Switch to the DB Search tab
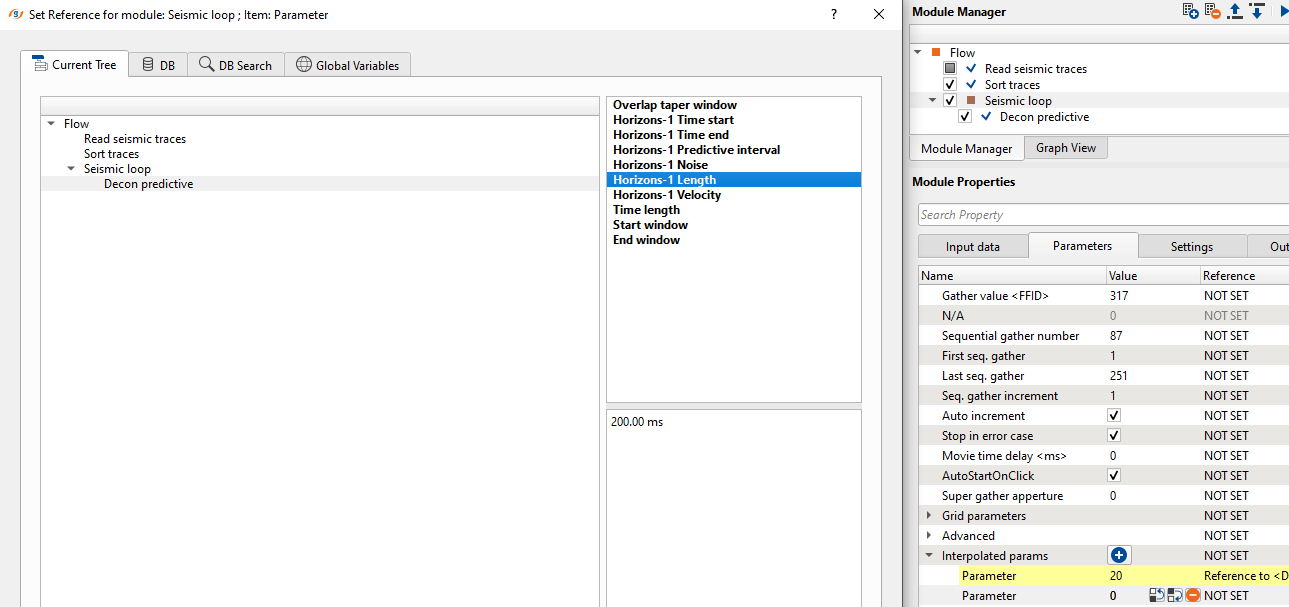1289x607 pixels. coord(235,65)
